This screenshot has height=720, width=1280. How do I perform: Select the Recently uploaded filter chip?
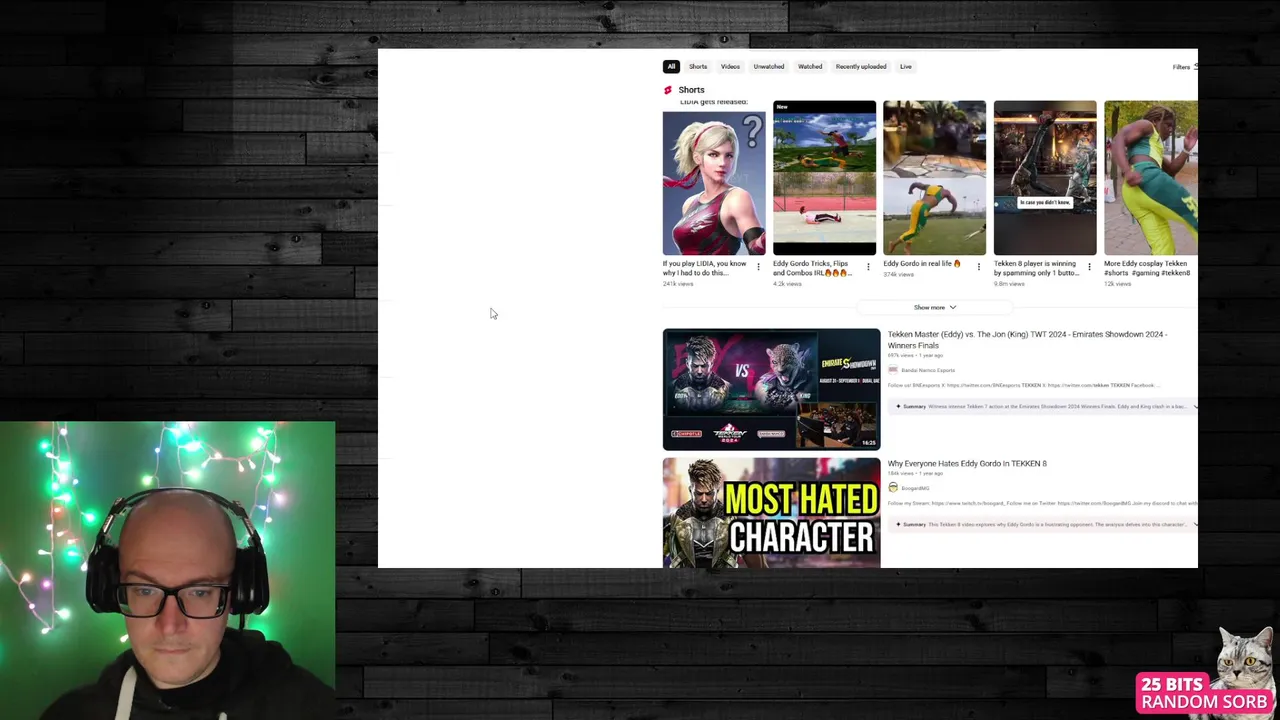click(x=861, y=67)
